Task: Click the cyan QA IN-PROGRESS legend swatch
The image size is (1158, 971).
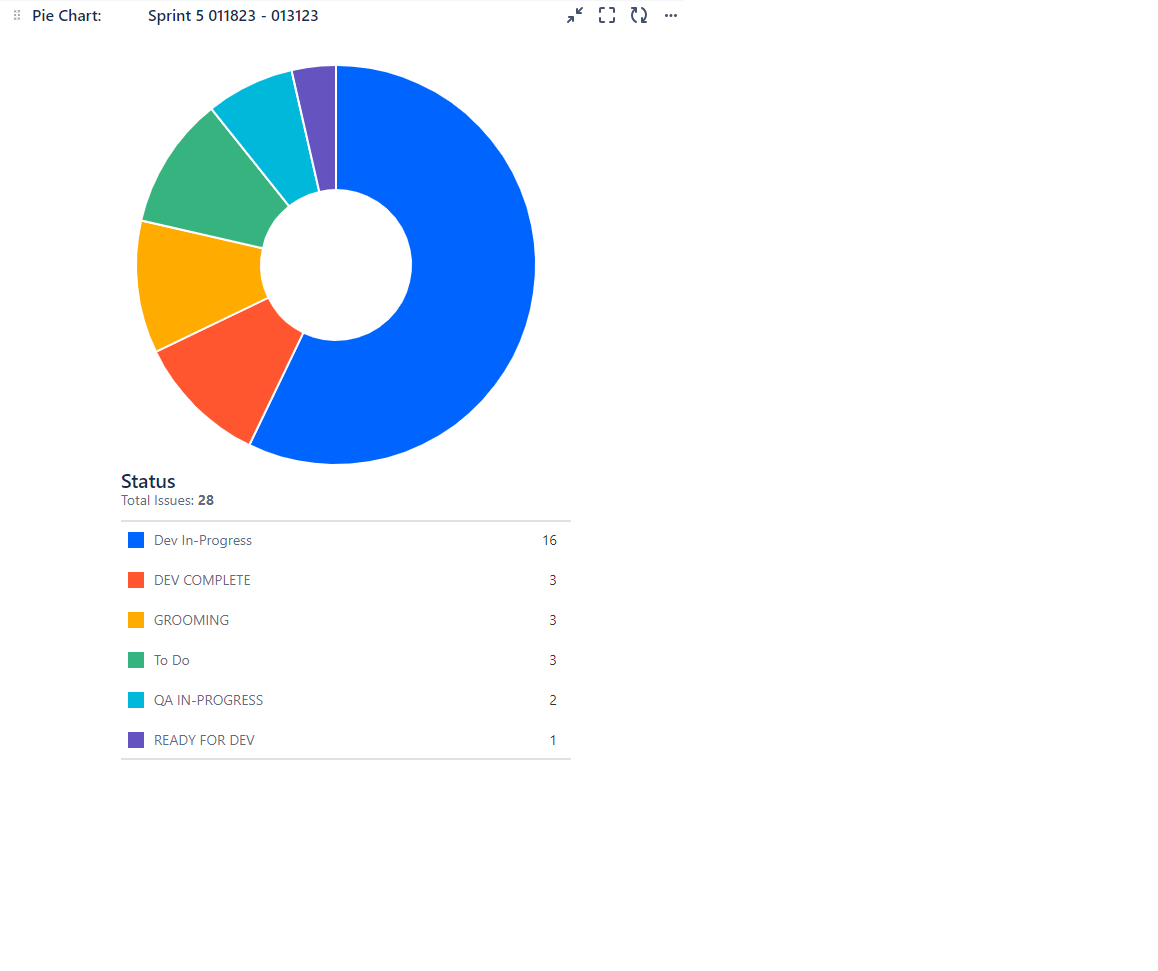Action: tap(136, 700)
